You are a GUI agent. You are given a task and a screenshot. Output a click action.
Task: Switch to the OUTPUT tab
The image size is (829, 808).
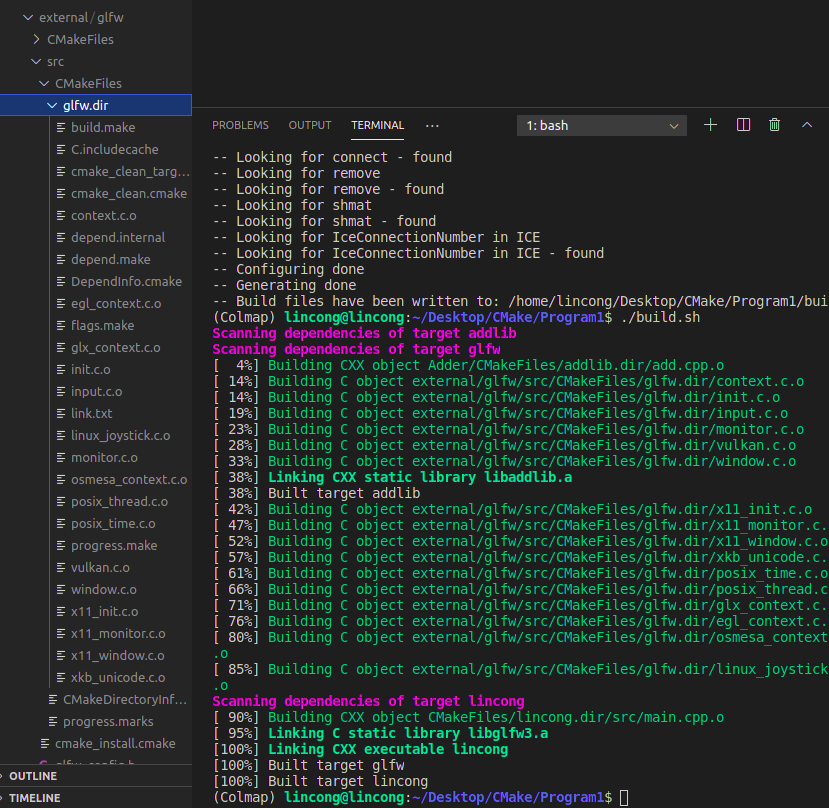coord(310,125)
